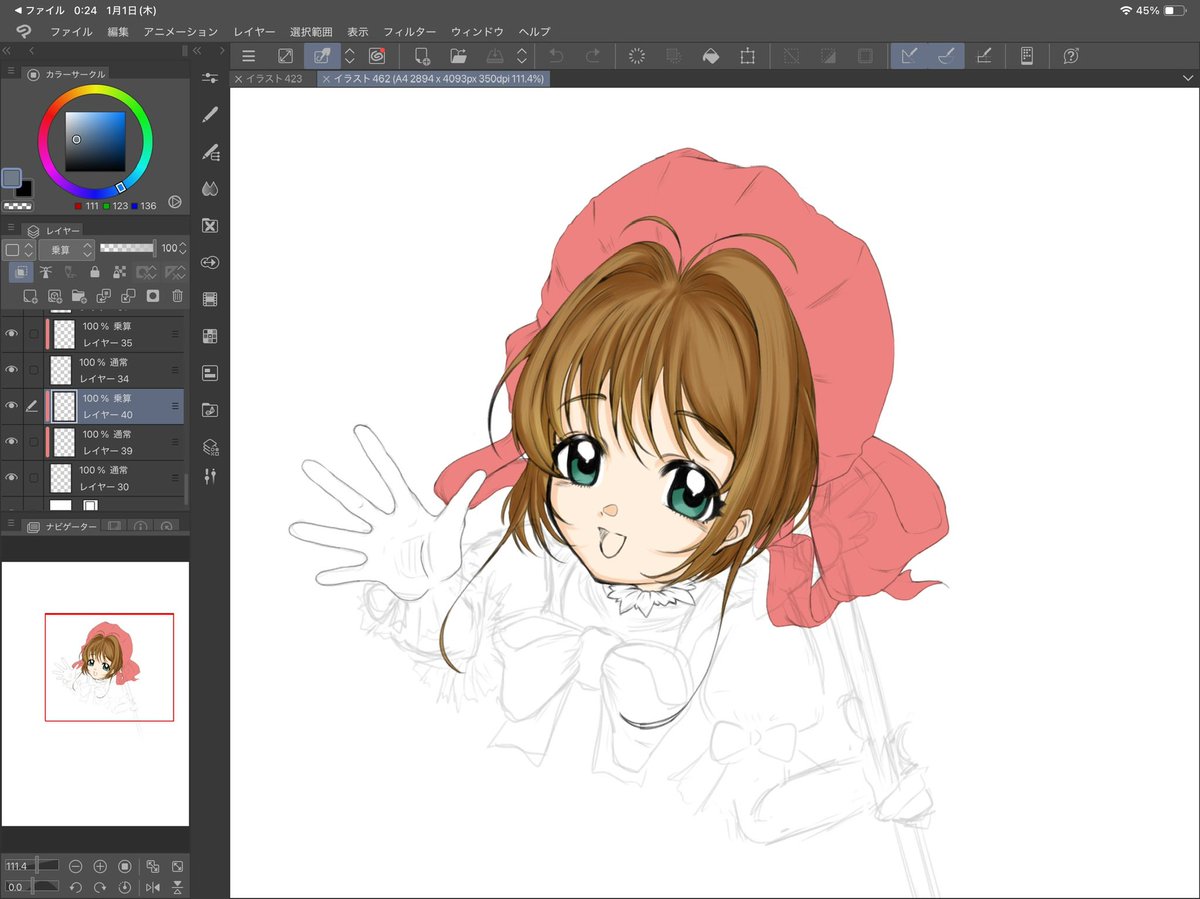Open the mixer sliders palette icon
The width and height of the screenshot is (1200, 899).
tap(210, 477)
